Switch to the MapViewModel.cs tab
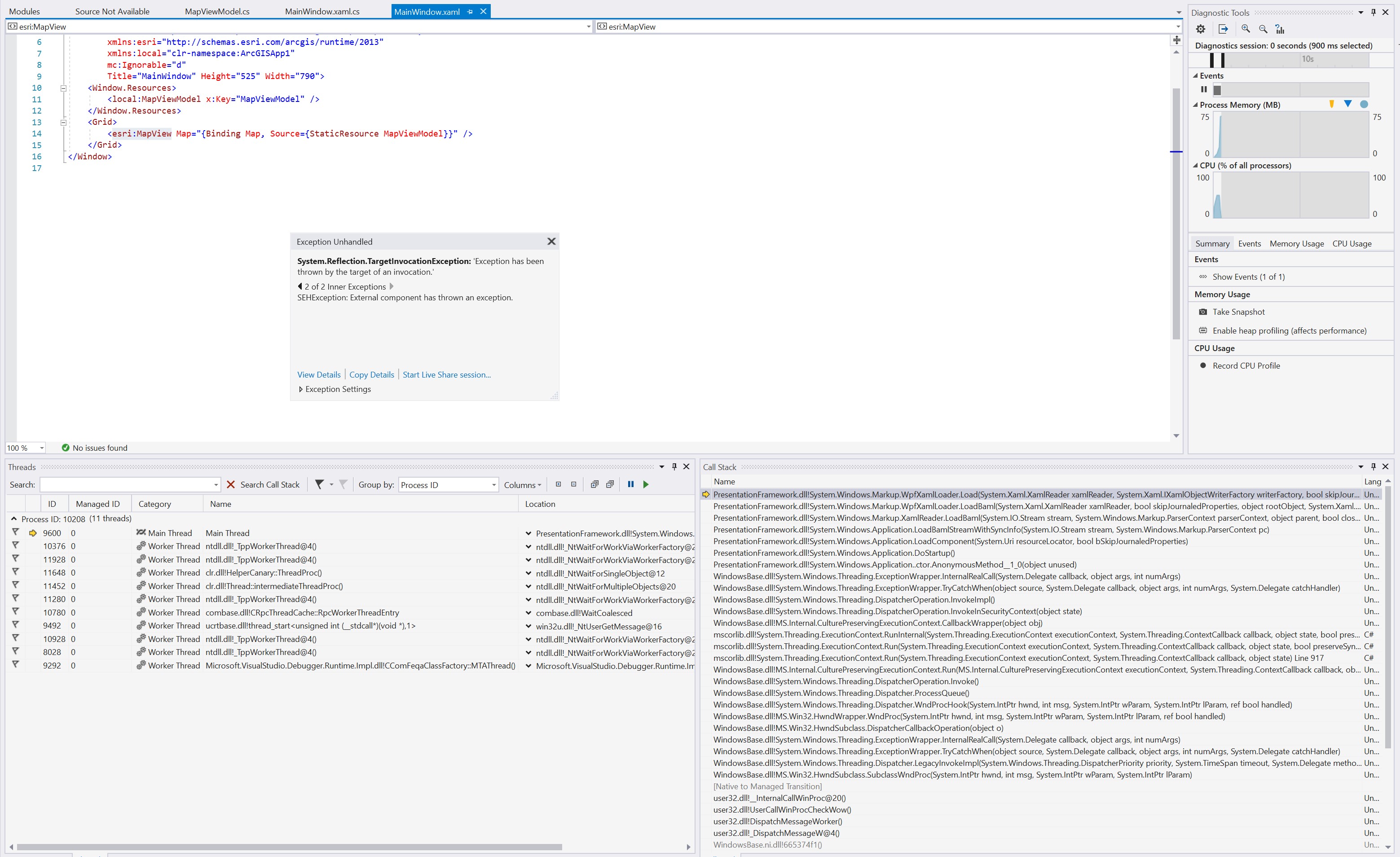Image resolution: width=1400 pixels, height=857 pixels. pyautogui.click(x=217, y=11)
